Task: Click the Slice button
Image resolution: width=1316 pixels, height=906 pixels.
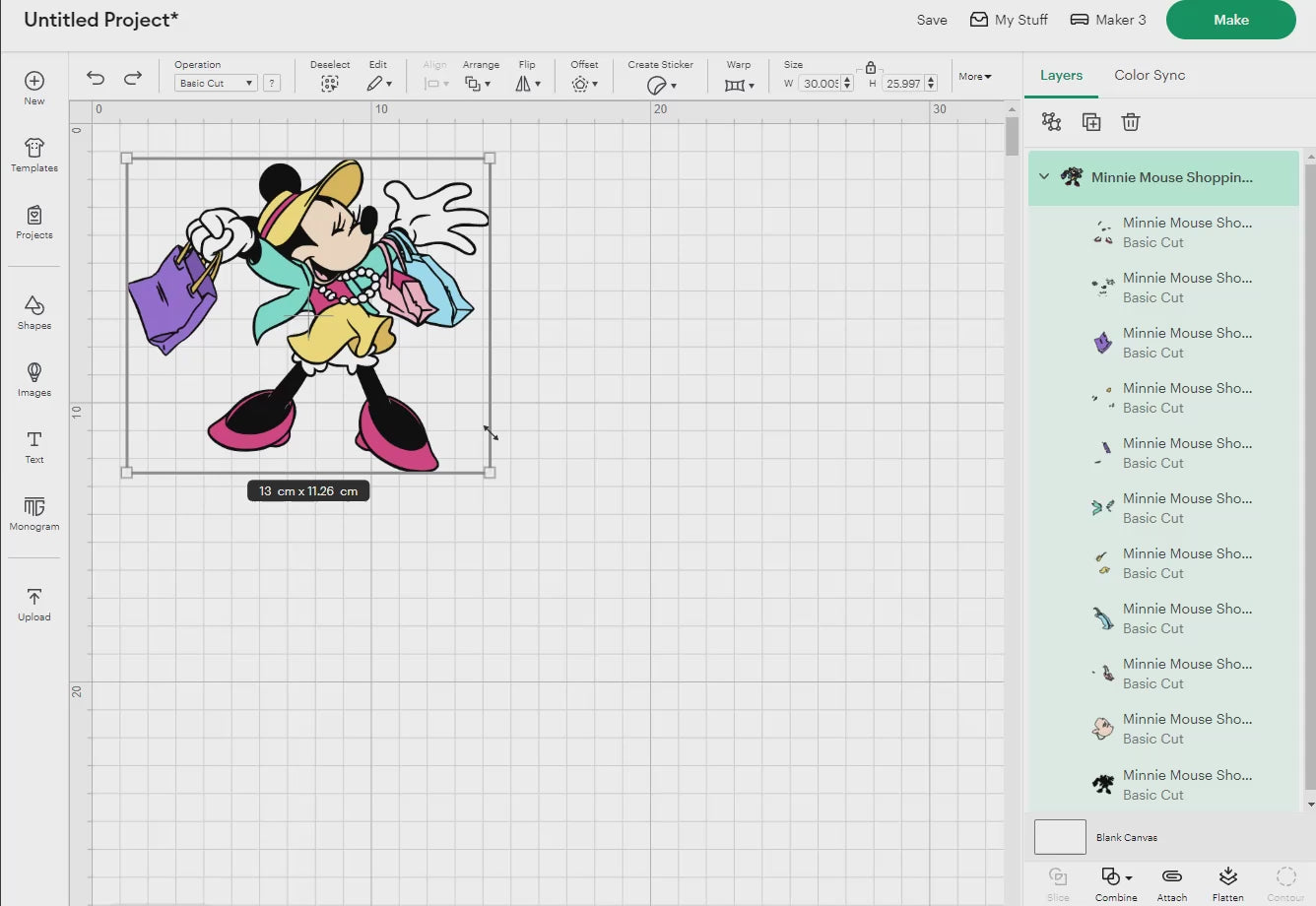Action: (x=1058, y=883)
